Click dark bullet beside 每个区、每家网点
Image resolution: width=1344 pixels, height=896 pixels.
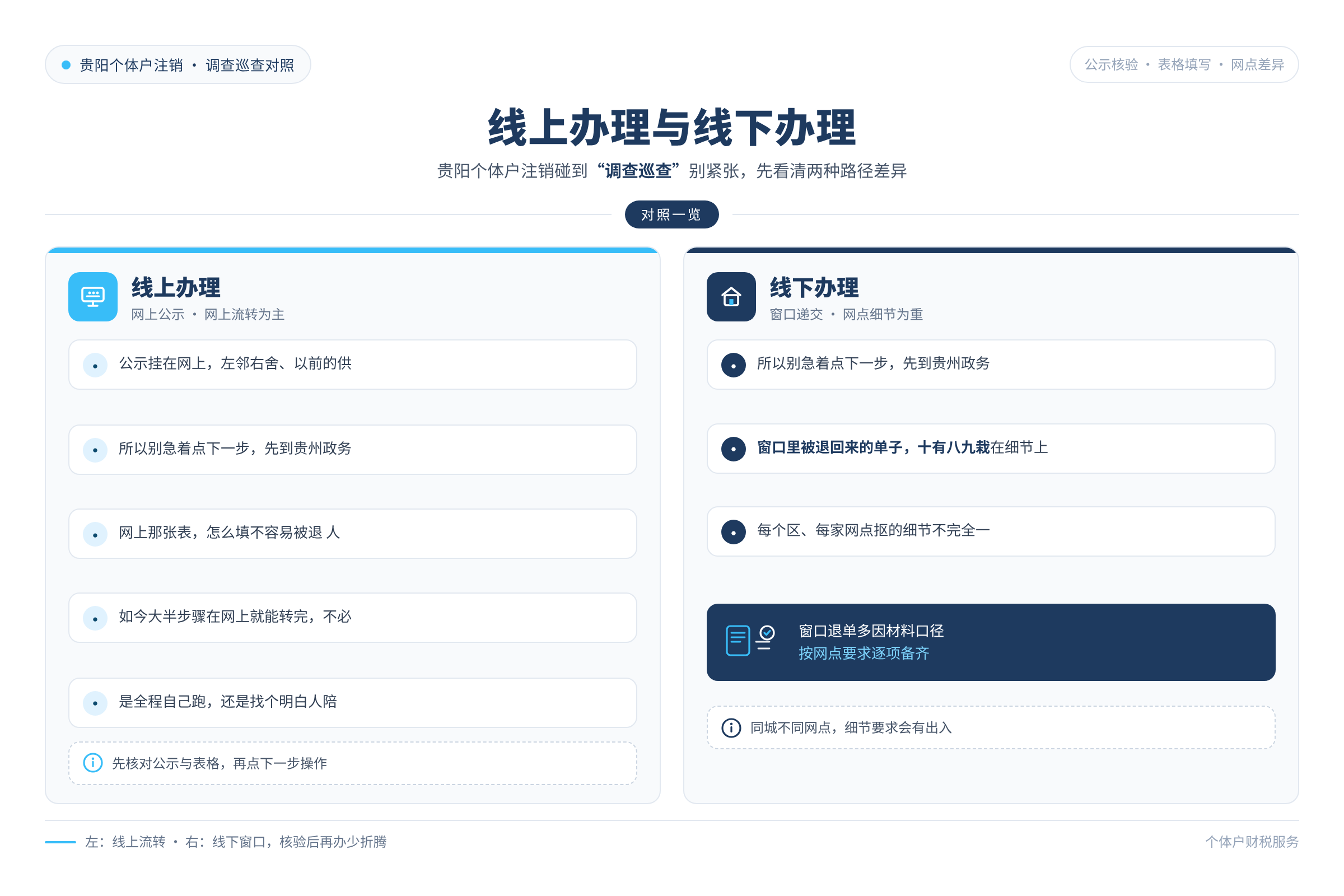coord(733,532)
